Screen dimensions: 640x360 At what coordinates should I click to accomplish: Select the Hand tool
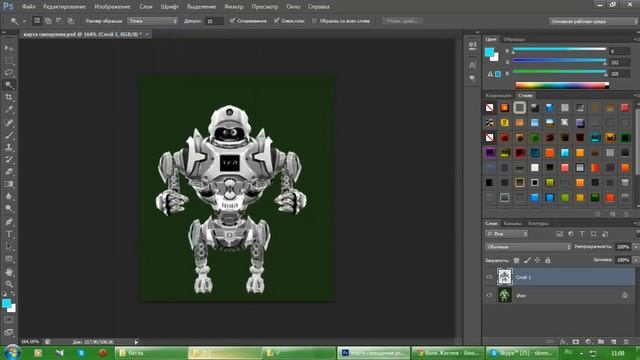(x=9, y=271)
